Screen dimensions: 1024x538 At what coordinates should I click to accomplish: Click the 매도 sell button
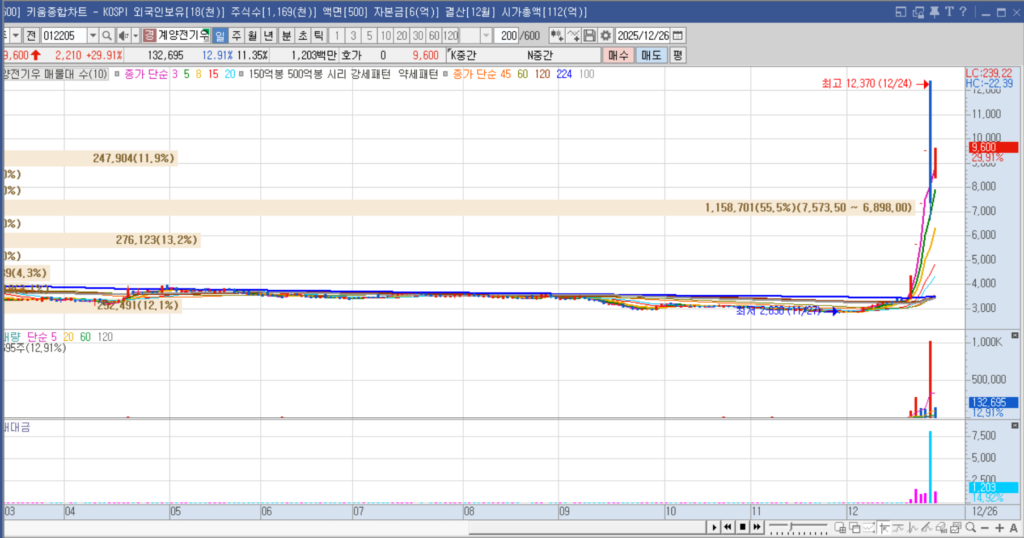click(651, 55)
